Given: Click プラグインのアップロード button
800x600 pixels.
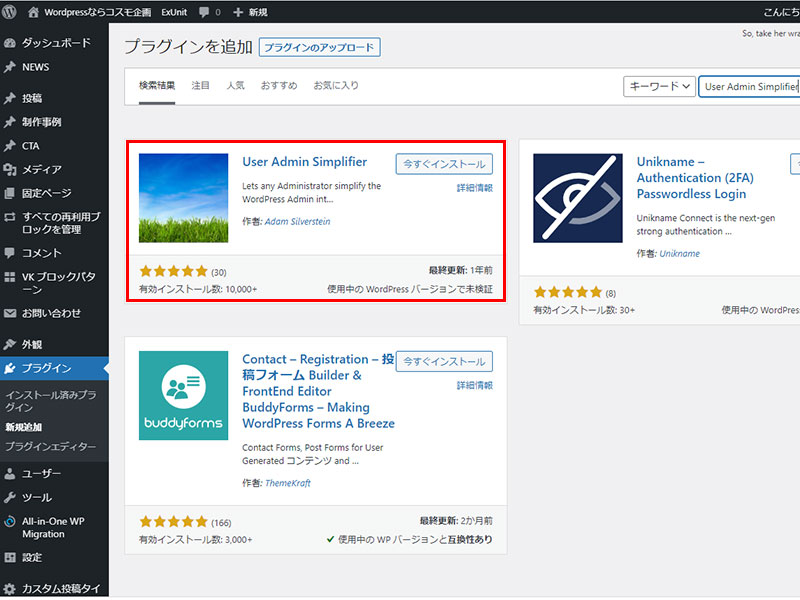Looking at the screenshot, I should coord(319,48).
